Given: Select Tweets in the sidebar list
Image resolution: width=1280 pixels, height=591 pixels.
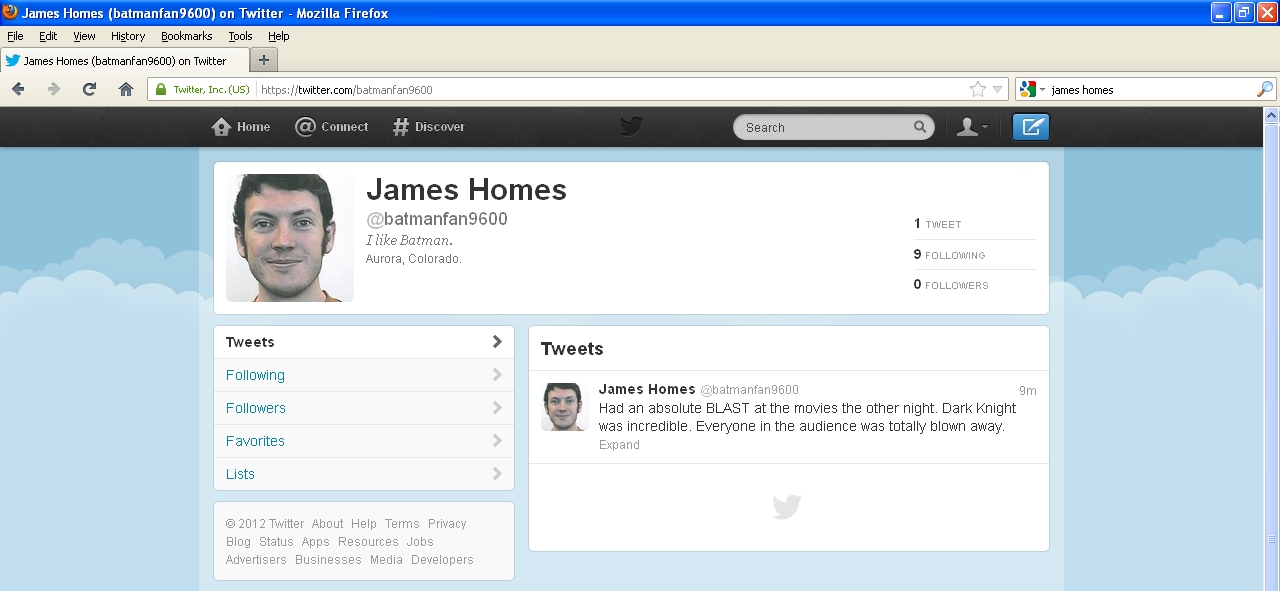Looking at the screenshot, I should (x=364, y=342).
